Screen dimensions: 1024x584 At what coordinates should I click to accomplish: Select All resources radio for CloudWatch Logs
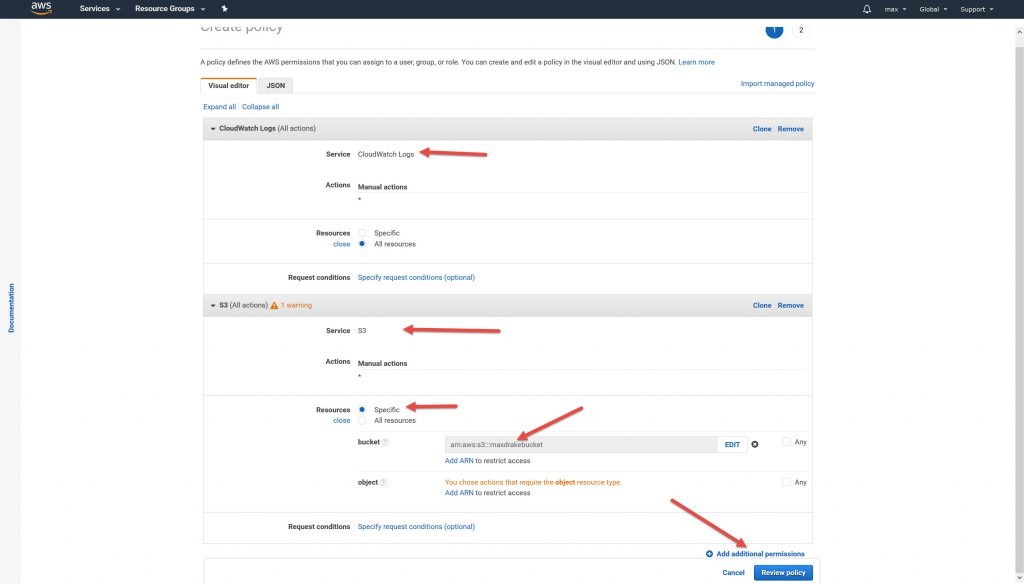point(363,244)
